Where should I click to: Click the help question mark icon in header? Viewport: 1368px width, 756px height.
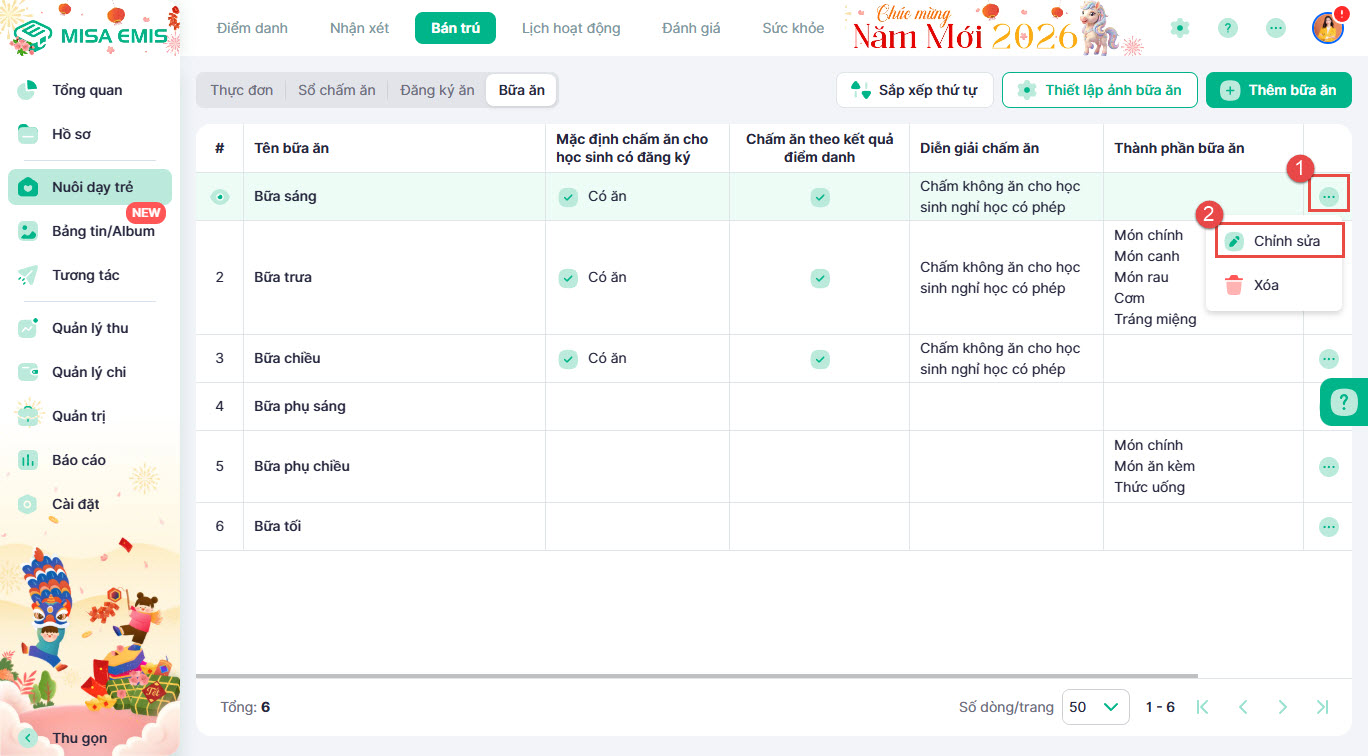(x=1228, y=28)
